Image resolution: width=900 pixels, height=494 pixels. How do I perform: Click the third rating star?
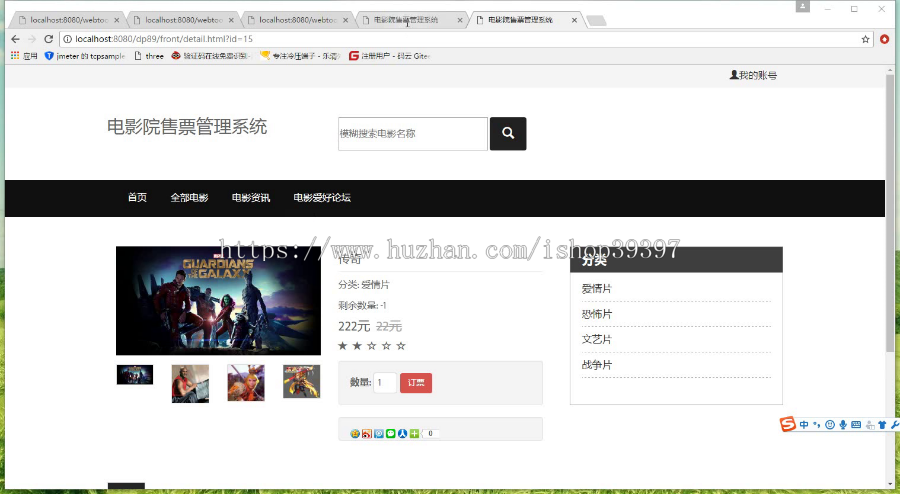[x=371, y=345]
